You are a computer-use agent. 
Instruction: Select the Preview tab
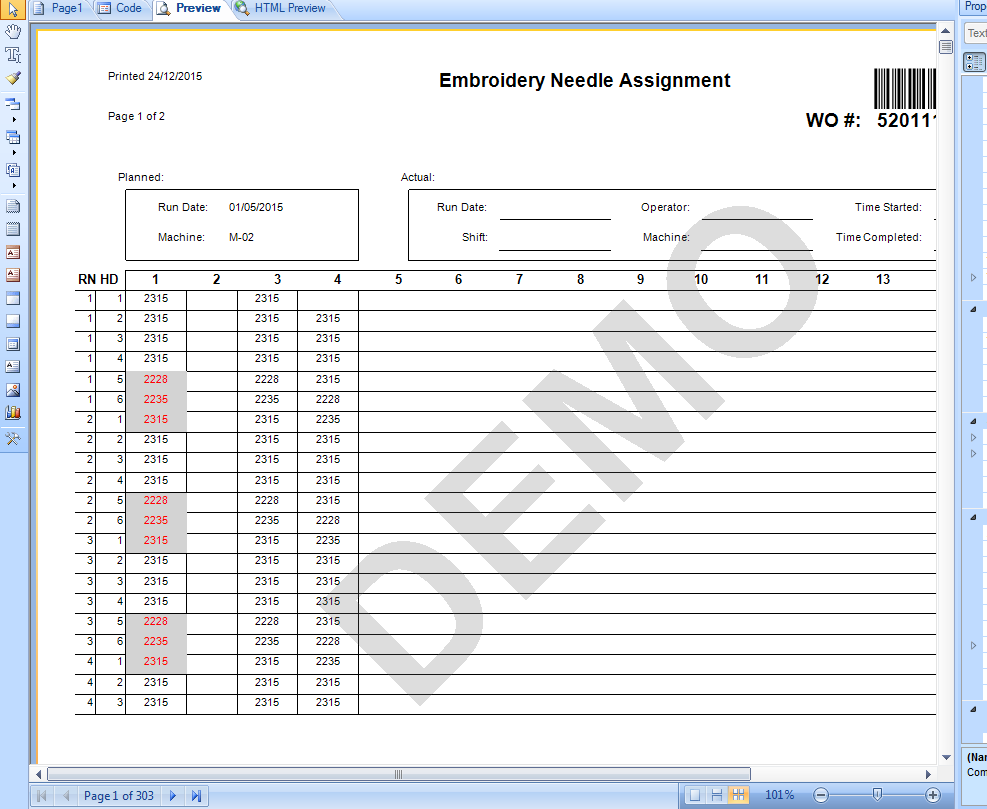click(190, 8)
